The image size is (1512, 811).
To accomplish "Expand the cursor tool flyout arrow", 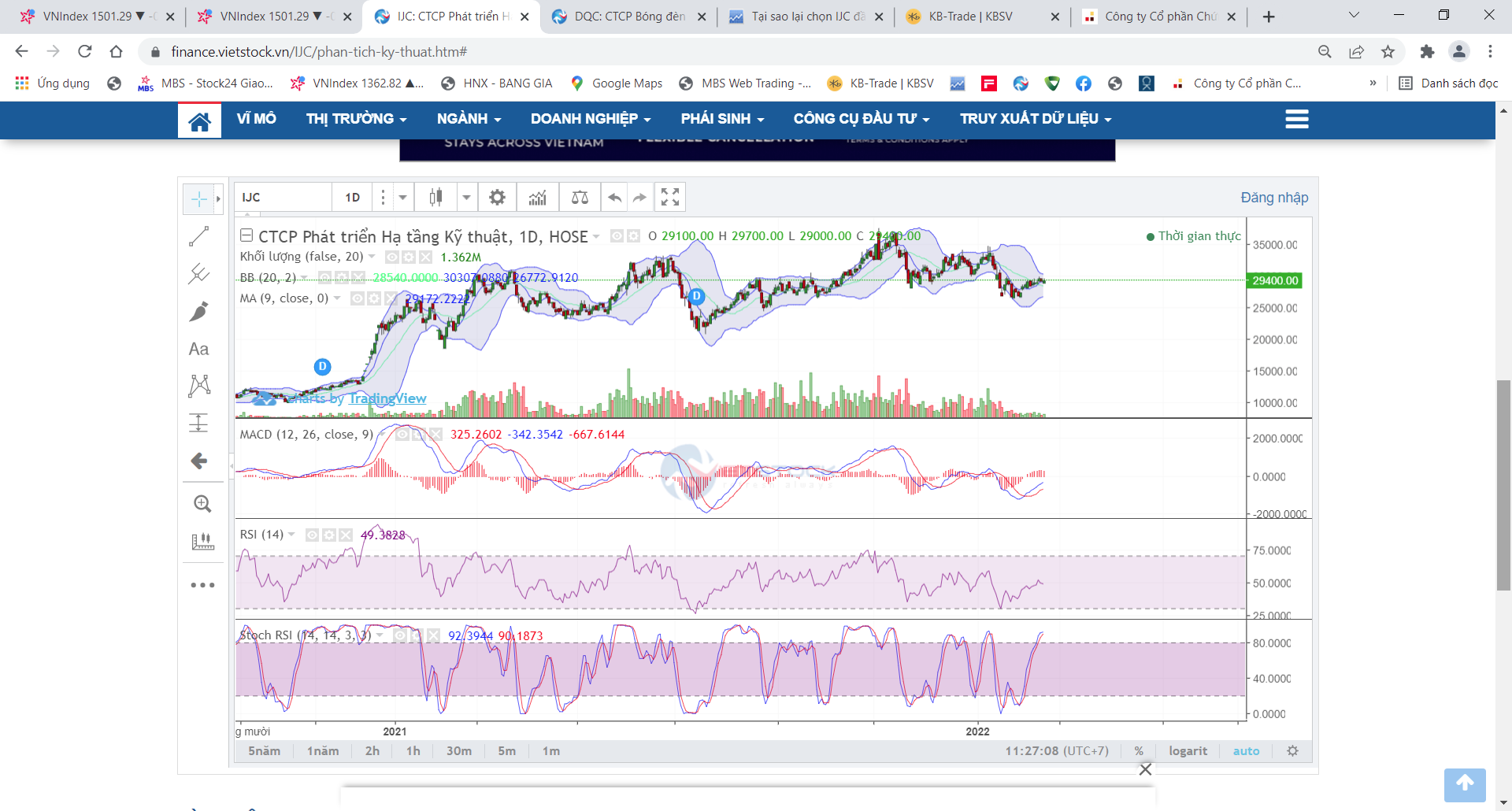I will (x=218, y=199).
